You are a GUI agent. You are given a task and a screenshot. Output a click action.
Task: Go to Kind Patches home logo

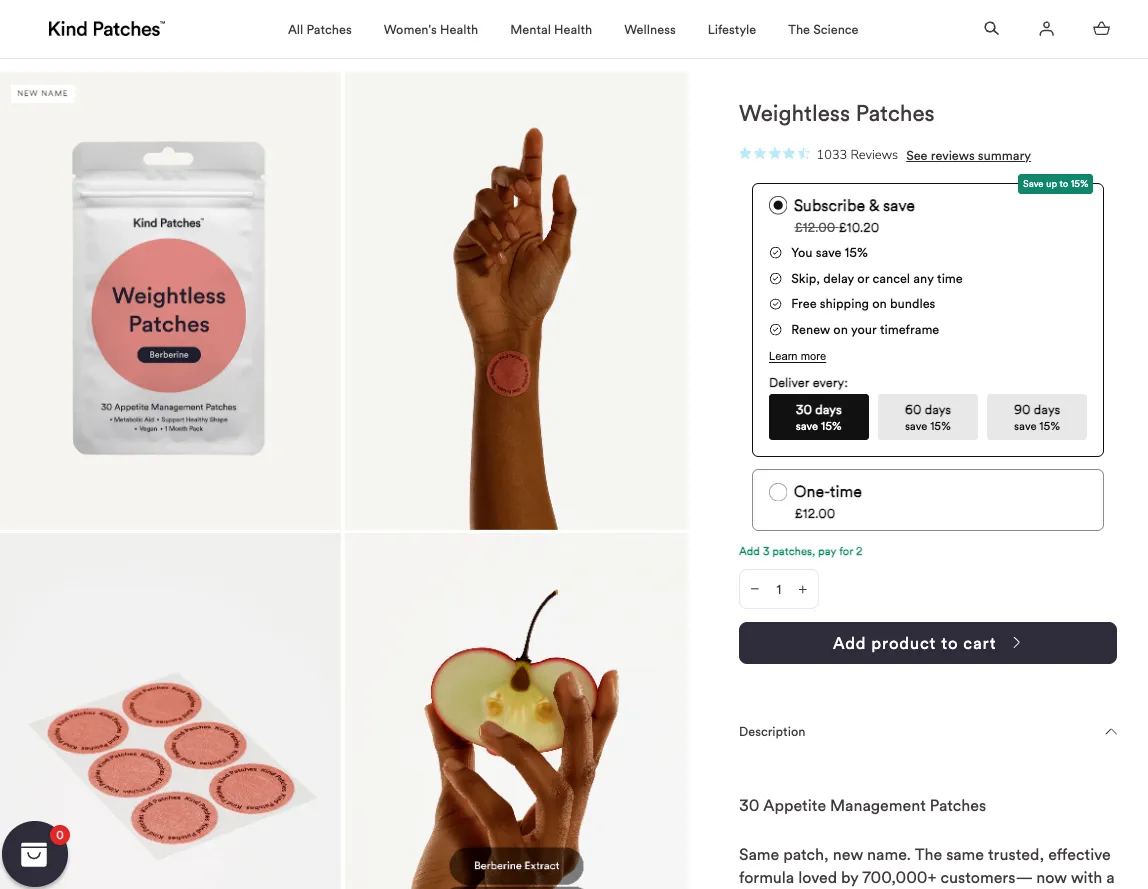106,29
